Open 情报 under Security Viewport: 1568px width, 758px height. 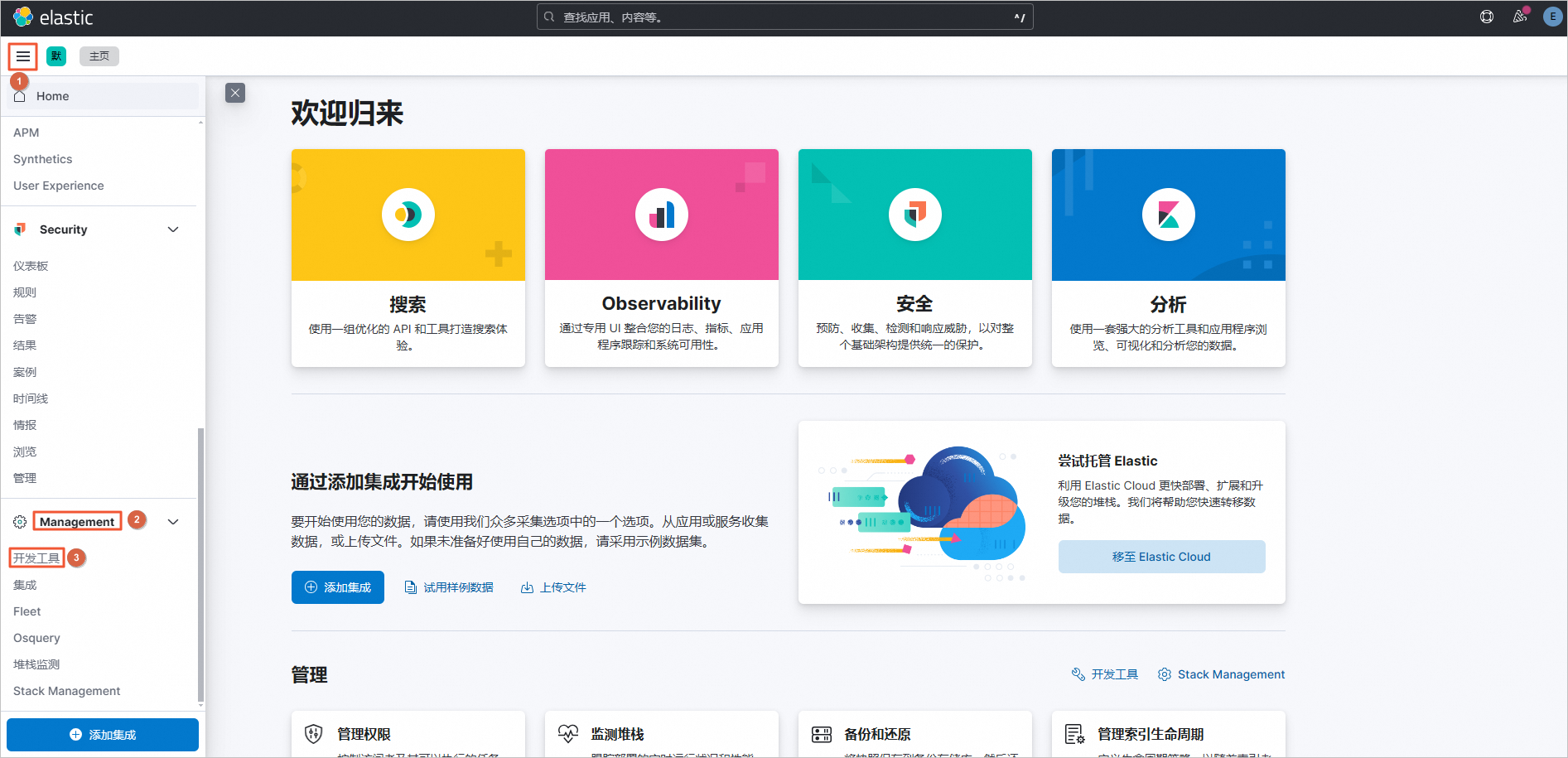25,425
